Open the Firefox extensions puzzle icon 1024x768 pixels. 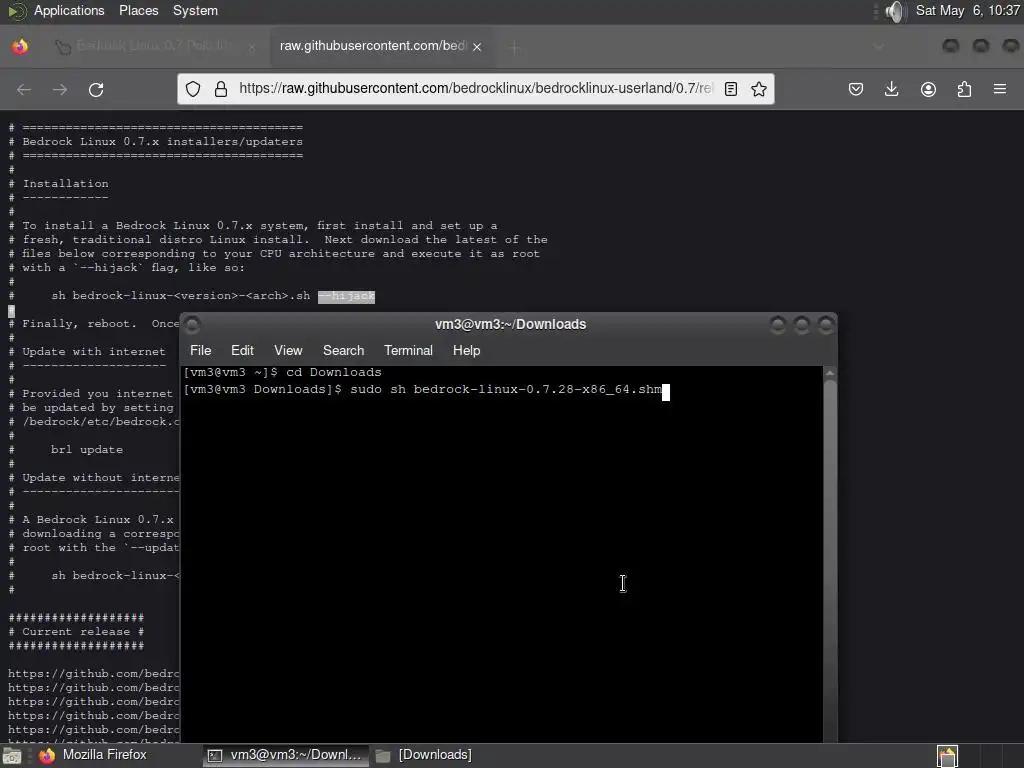click(x=964, y=89)
